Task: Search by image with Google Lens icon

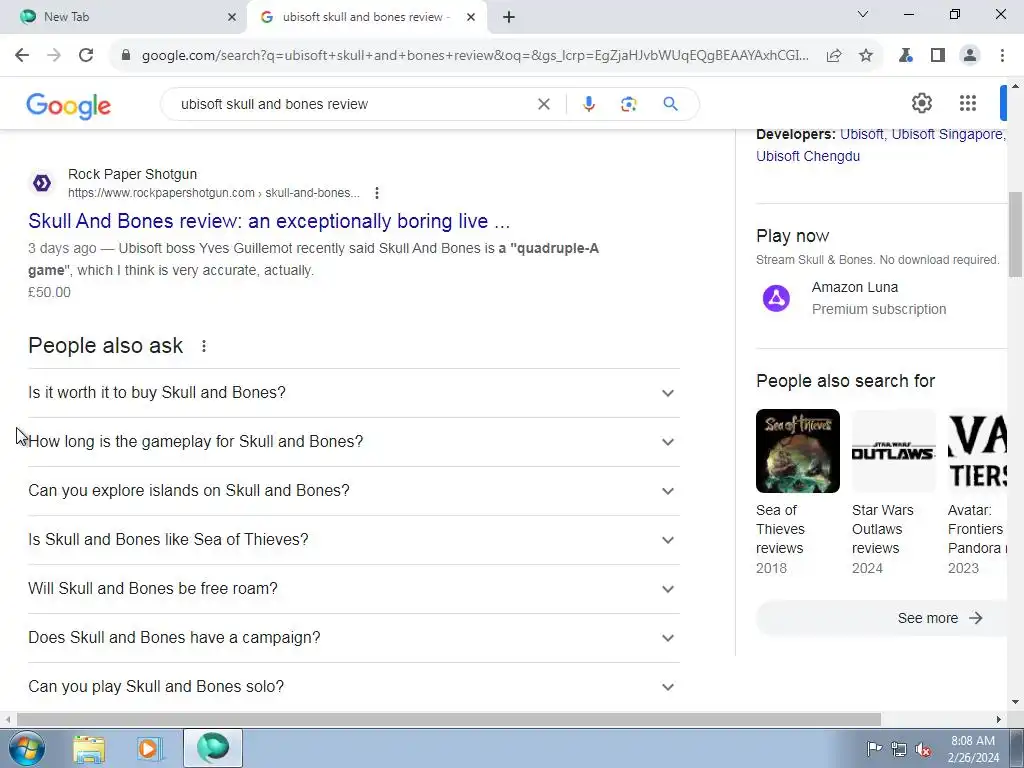Action: click(x=628, y=104)
